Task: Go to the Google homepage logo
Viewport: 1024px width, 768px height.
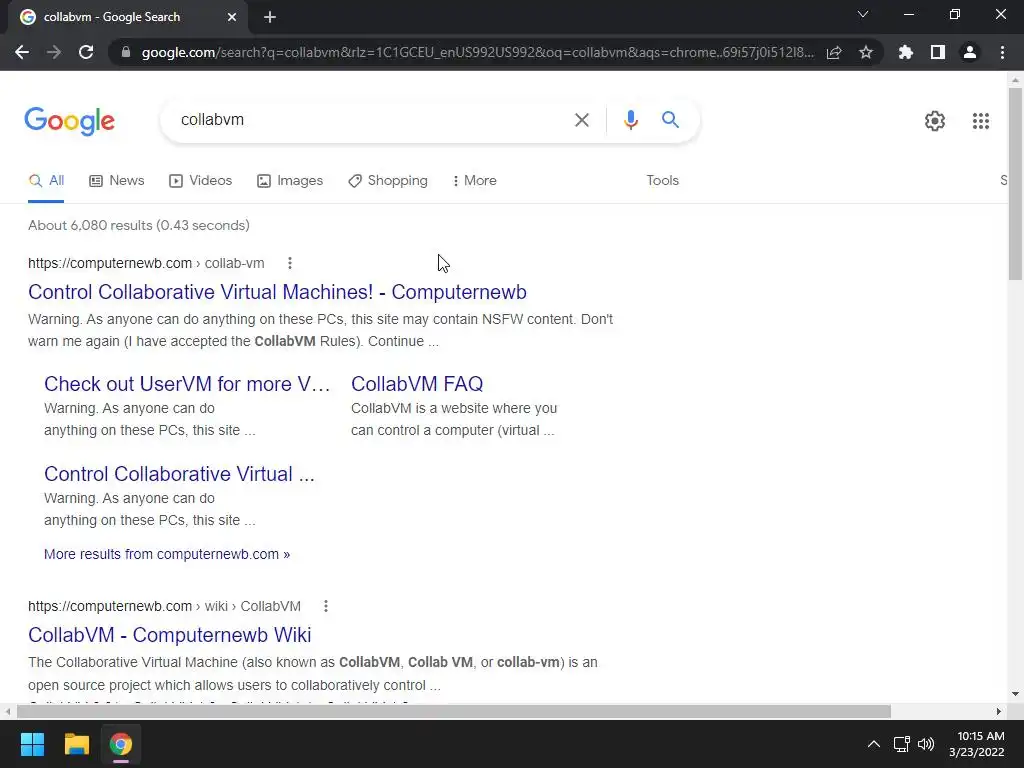Action: click(x=69, y=121)
